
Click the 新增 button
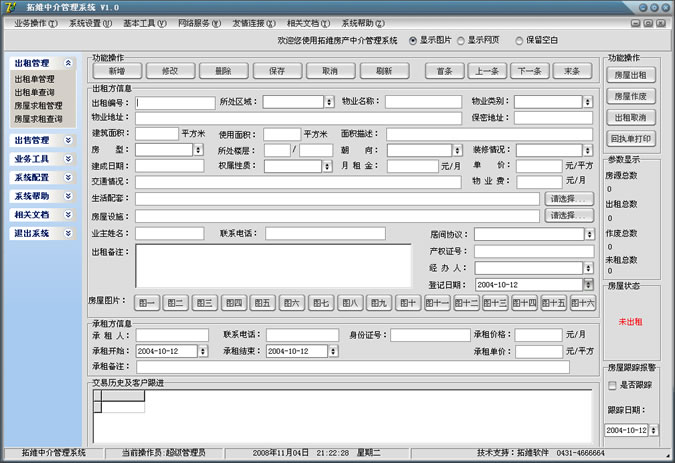[x=117, y=71]
